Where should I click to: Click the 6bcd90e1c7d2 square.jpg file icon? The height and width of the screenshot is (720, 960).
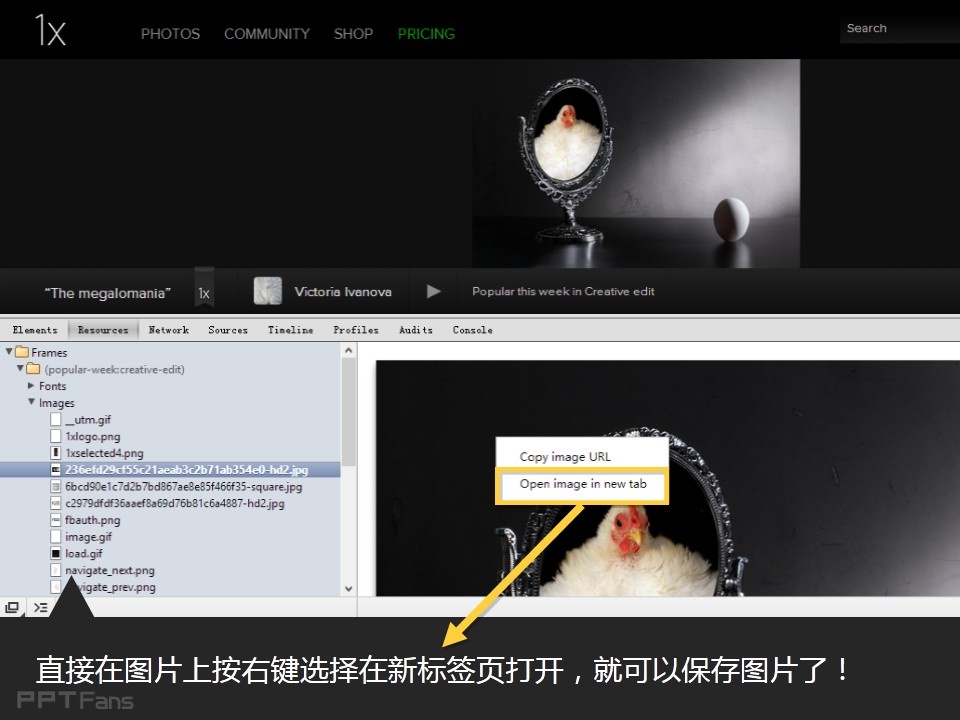56,487
